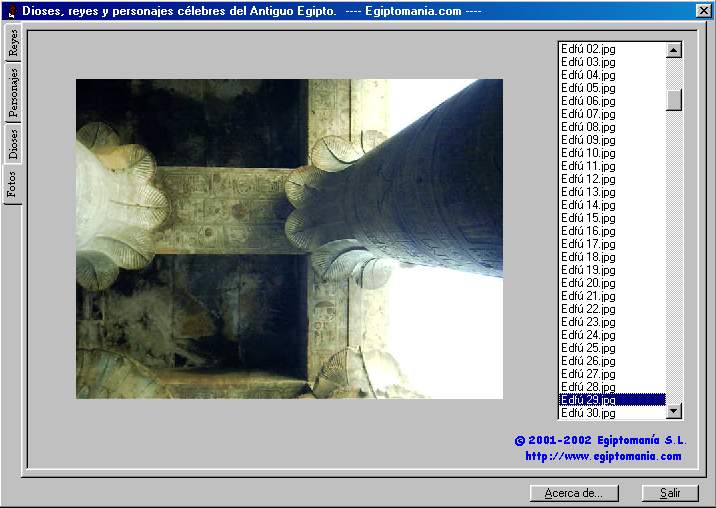This screenshot has width=716, height=508.
Task: Select Edfú 02.jpg in the list
Action: click(612, 48)
